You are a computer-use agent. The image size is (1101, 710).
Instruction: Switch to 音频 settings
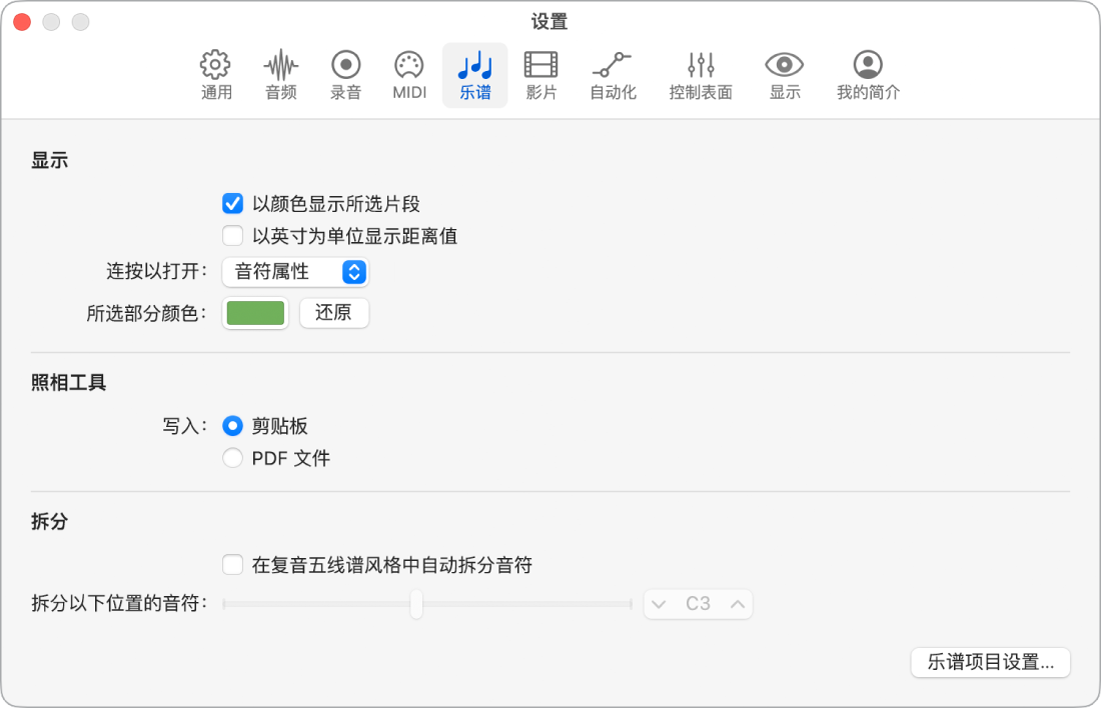click(x=280, y=75)
